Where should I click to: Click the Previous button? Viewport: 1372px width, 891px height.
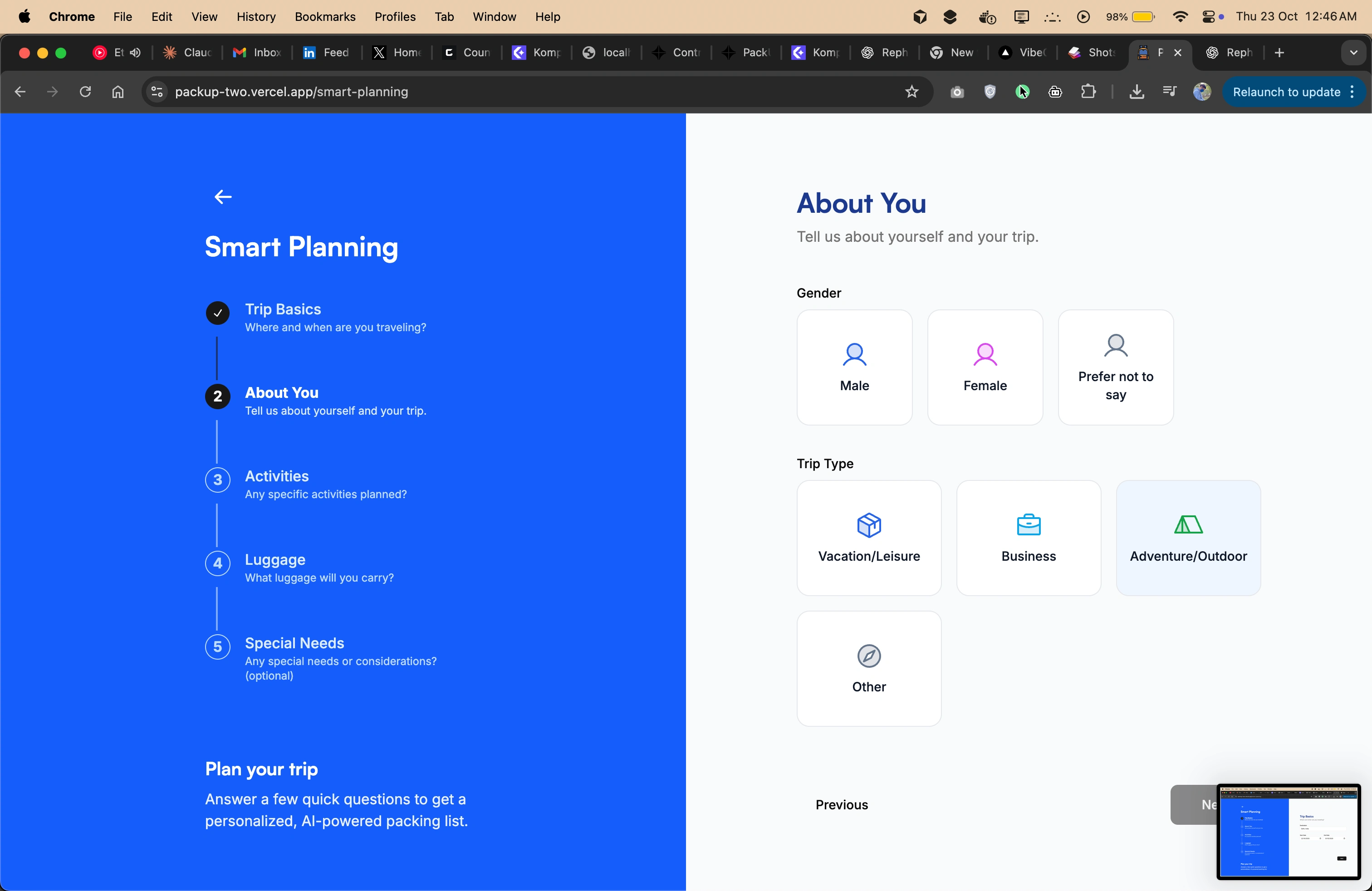click(x=841, y=804)
